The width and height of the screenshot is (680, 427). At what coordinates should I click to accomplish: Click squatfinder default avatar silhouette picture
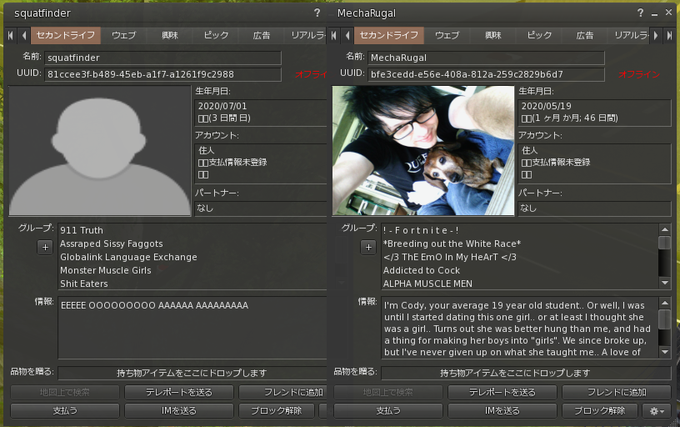coord(100,150)
